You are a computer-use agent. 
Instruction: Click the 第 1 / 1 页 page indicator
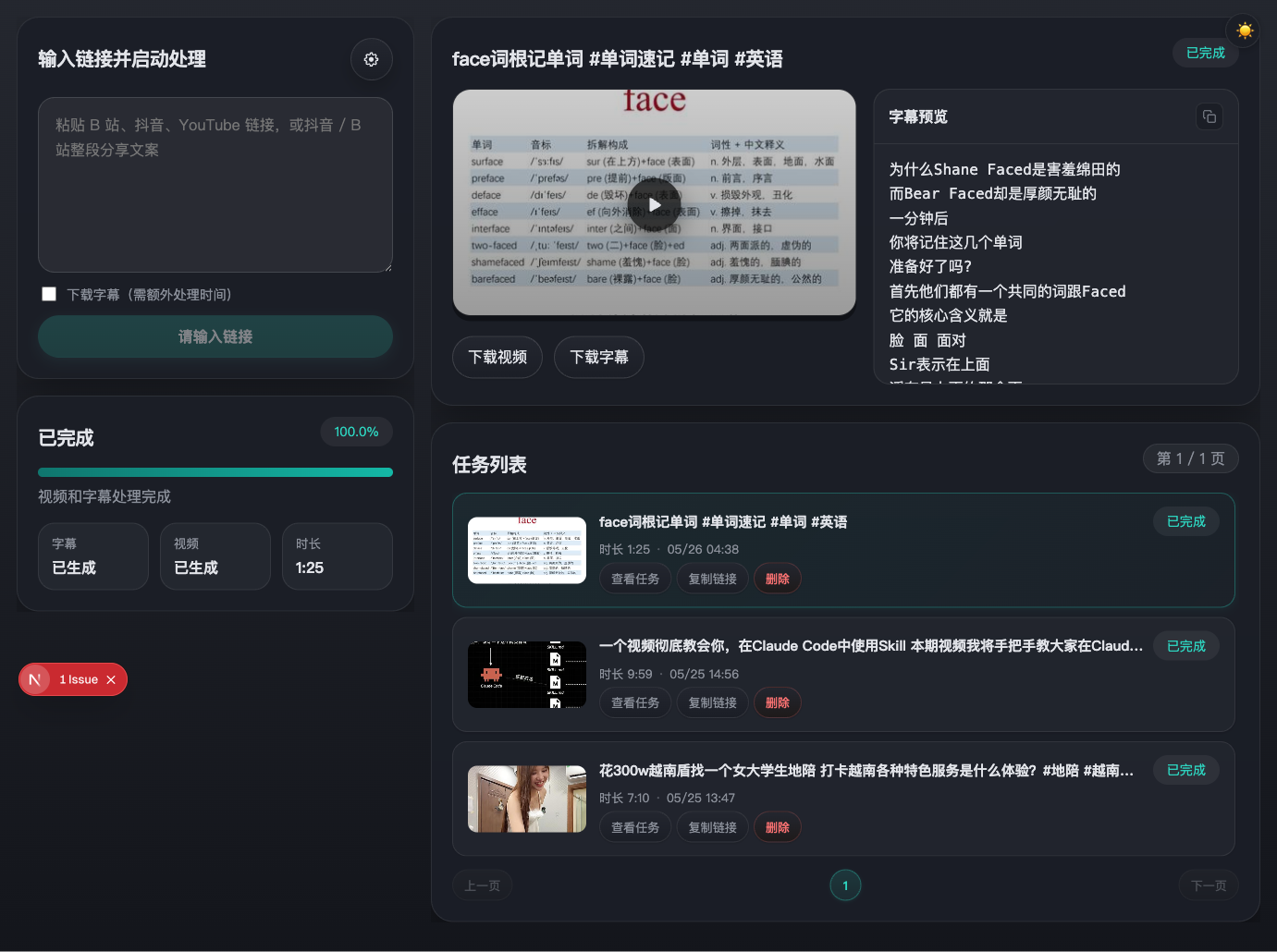click(x=1191, y=458)
